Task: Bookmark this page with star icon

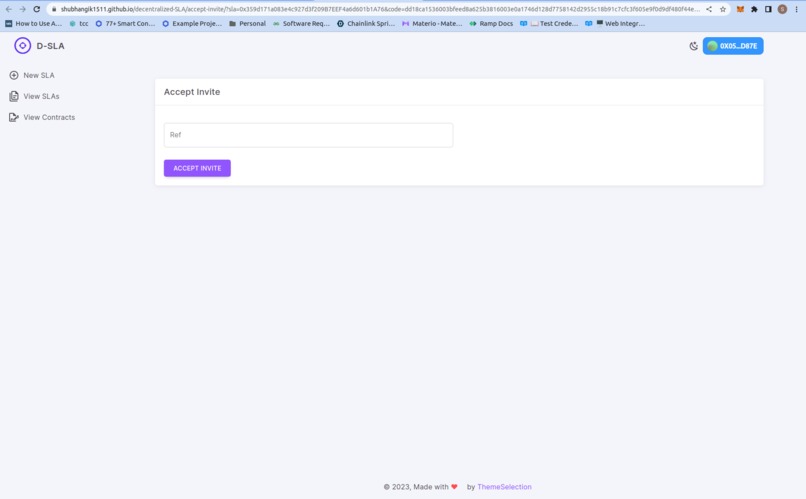Action: tap(723, 9)
